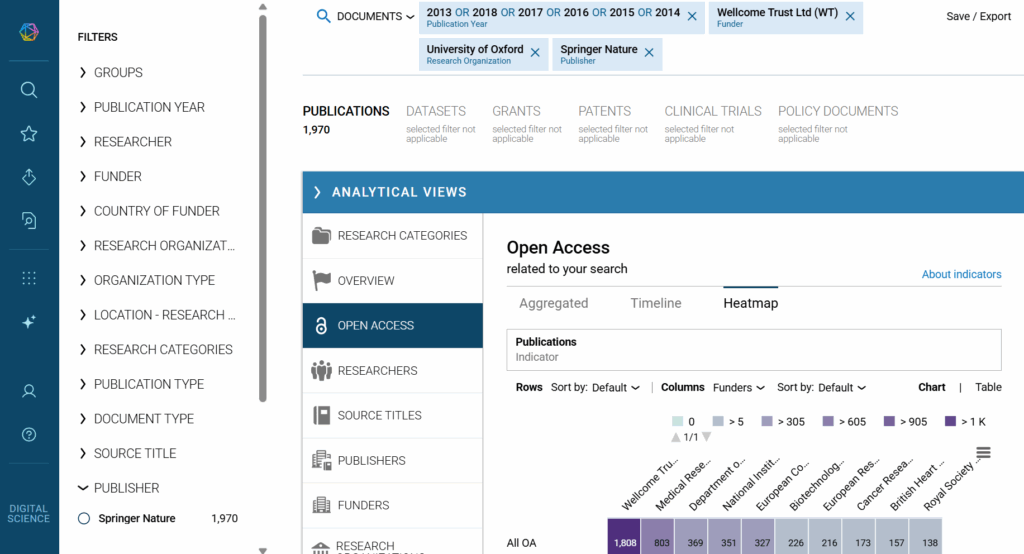
Task: Open the Columns Funders dropdown
Action: pos(738,387)
